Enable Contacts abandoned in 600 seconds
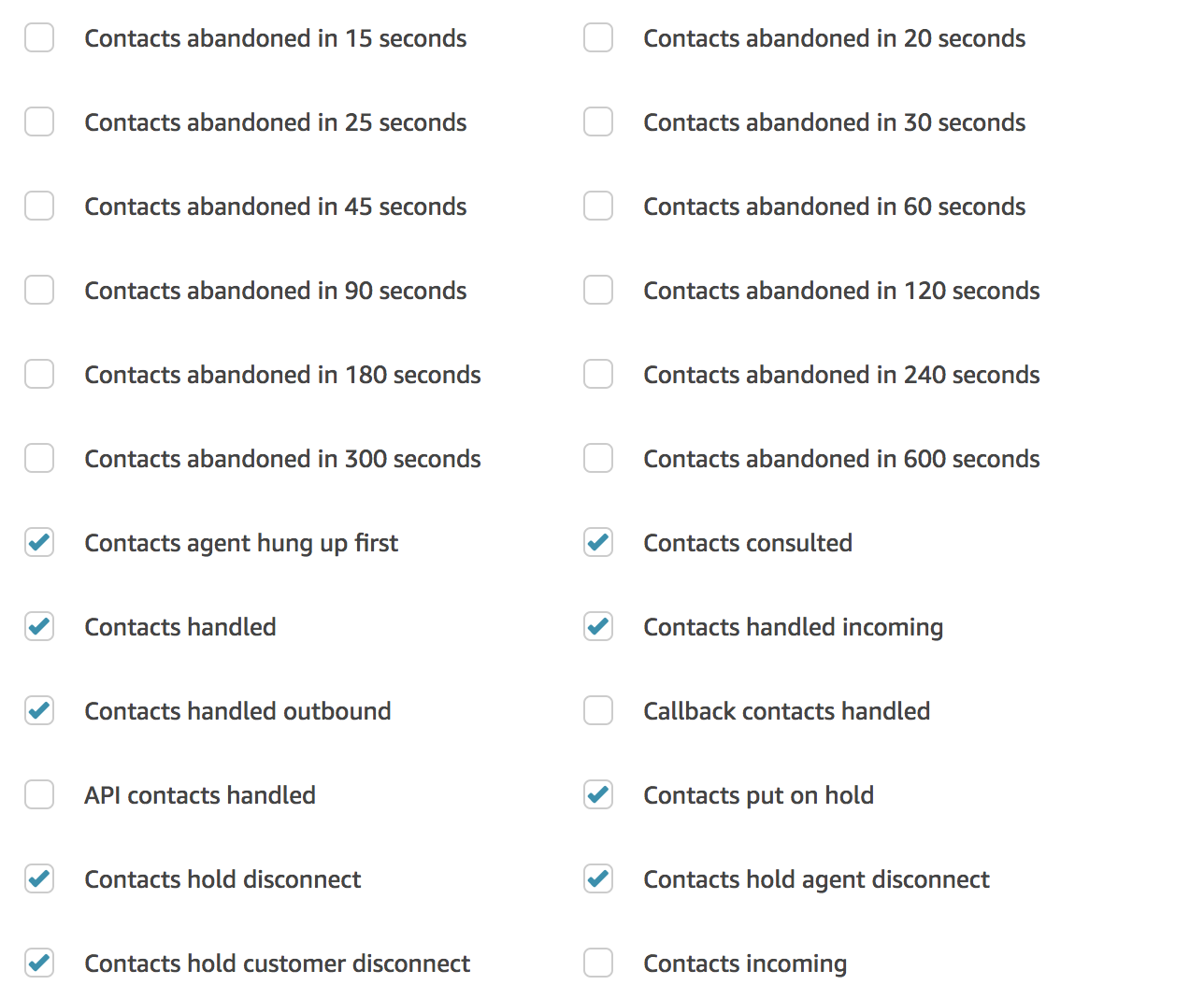This screenshot has height=985, width=1204. click(598, 459)
